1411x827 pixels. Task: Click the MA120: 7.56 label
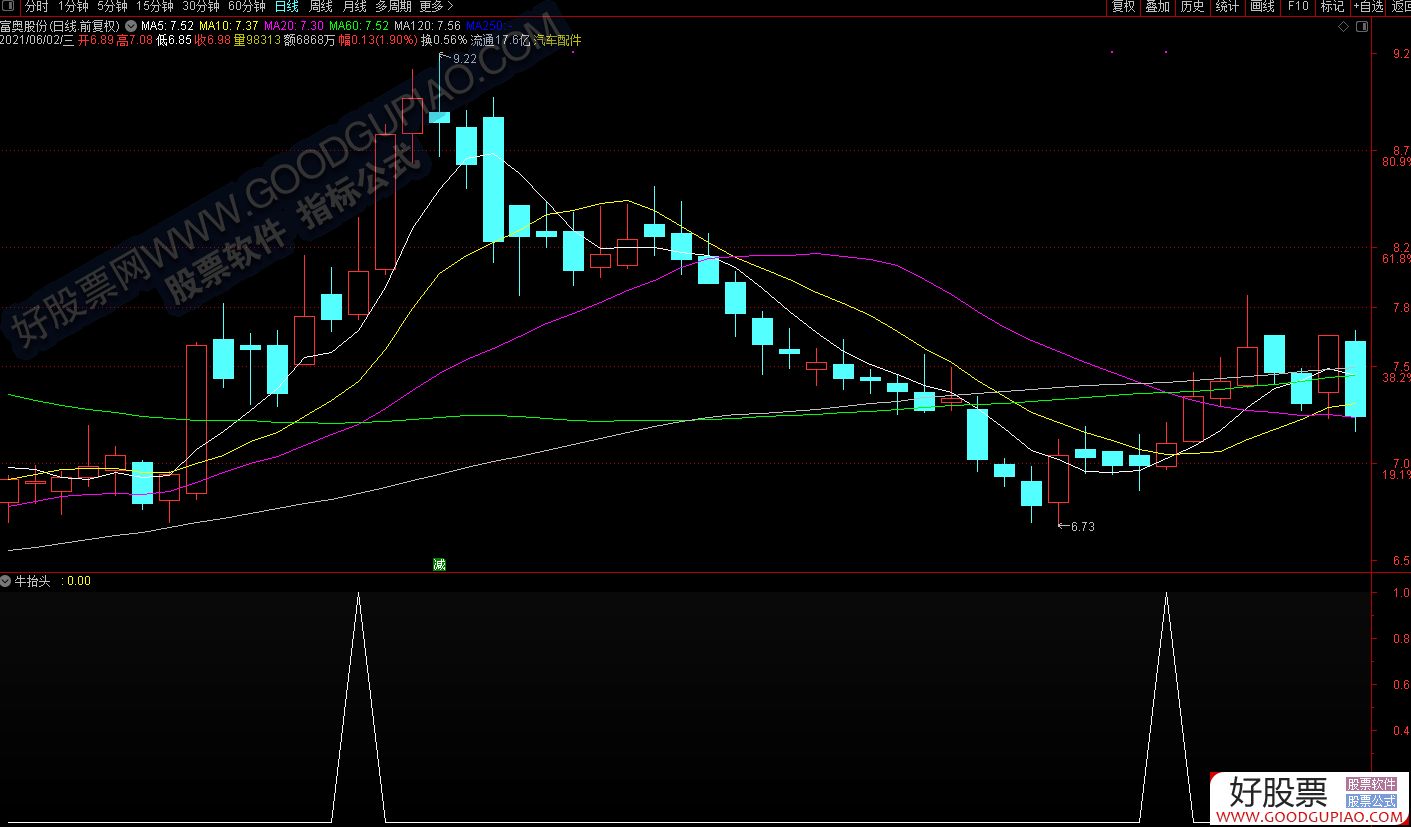(427, 25)
